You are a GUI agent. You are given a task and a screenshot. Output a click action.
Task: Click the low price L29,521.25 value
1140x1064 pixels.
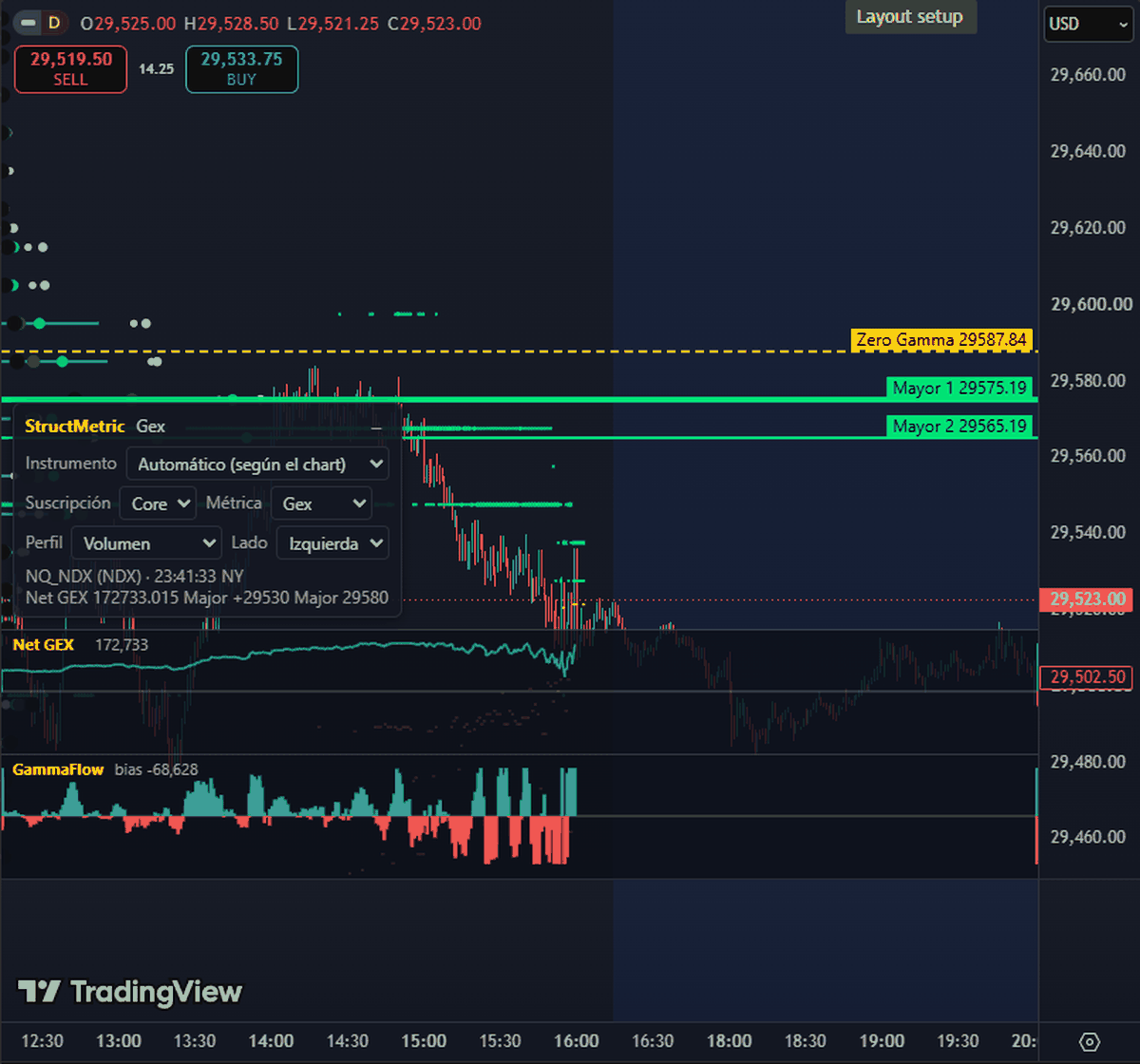click(333, 24)
